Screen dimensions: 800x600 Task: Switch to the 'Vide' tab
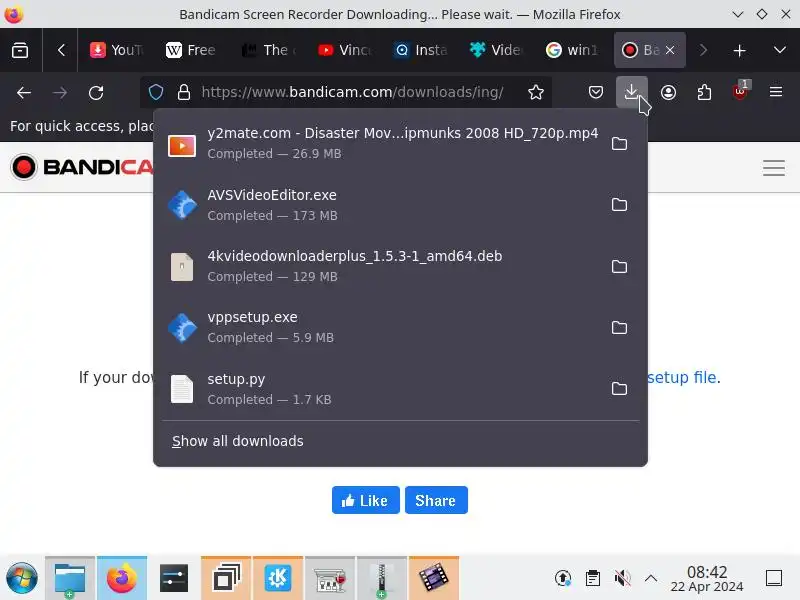(x=496, y=50)
